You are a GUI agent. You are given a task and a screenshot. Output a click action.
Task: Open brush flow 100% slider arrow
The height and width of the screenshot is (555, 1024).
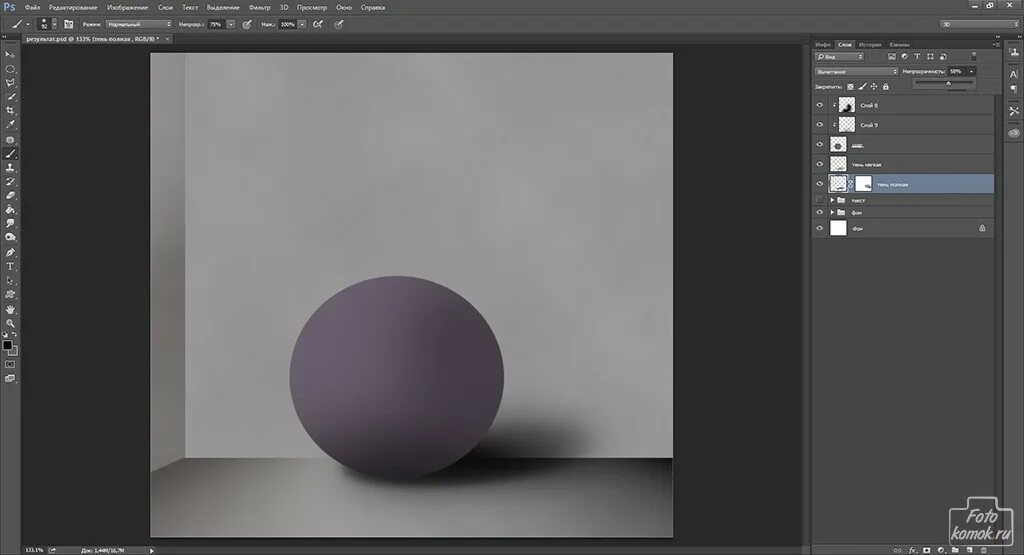302,24
